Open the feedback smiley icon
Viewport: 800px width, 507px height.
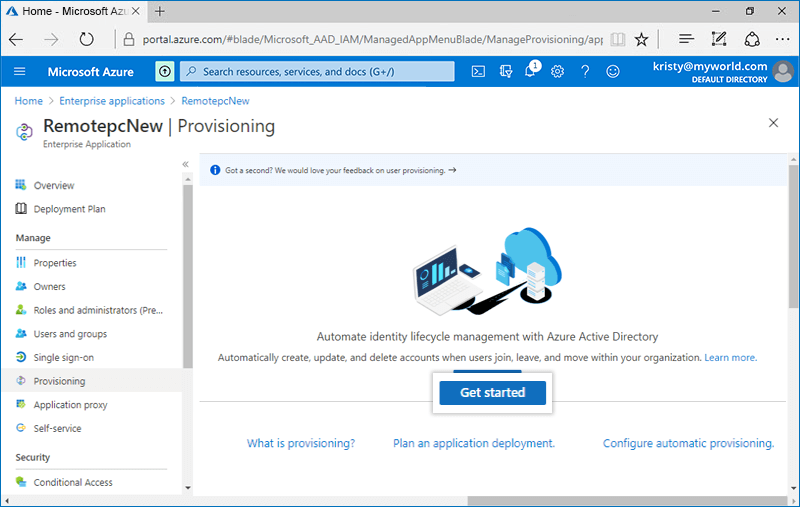pyautogui.click(x=612, y=72)
